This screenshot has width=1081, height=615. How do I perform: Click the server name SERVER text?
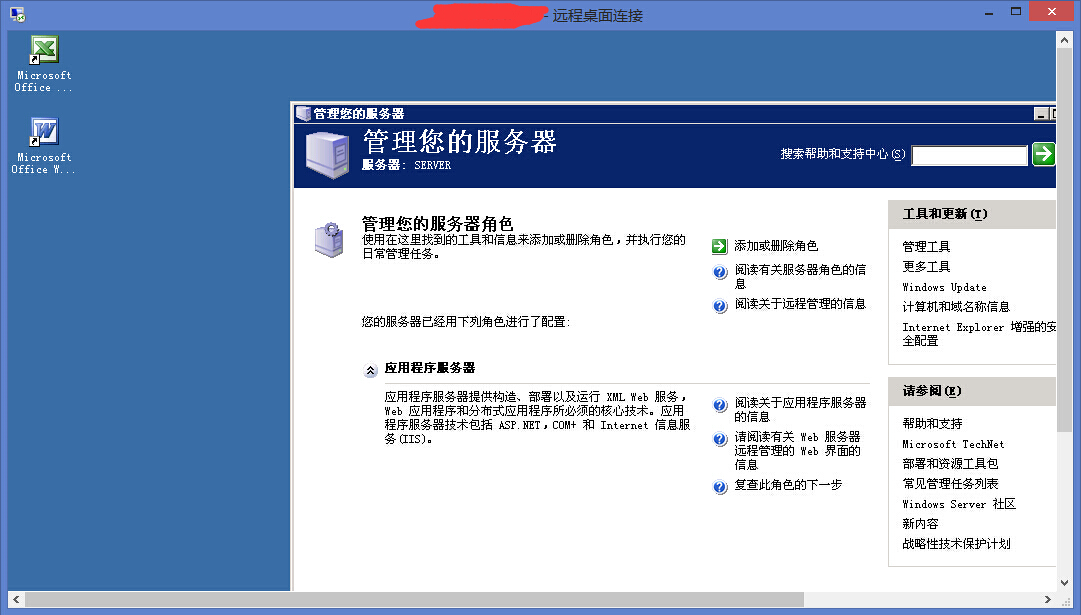pyautogui.click(x=432, y=165)
